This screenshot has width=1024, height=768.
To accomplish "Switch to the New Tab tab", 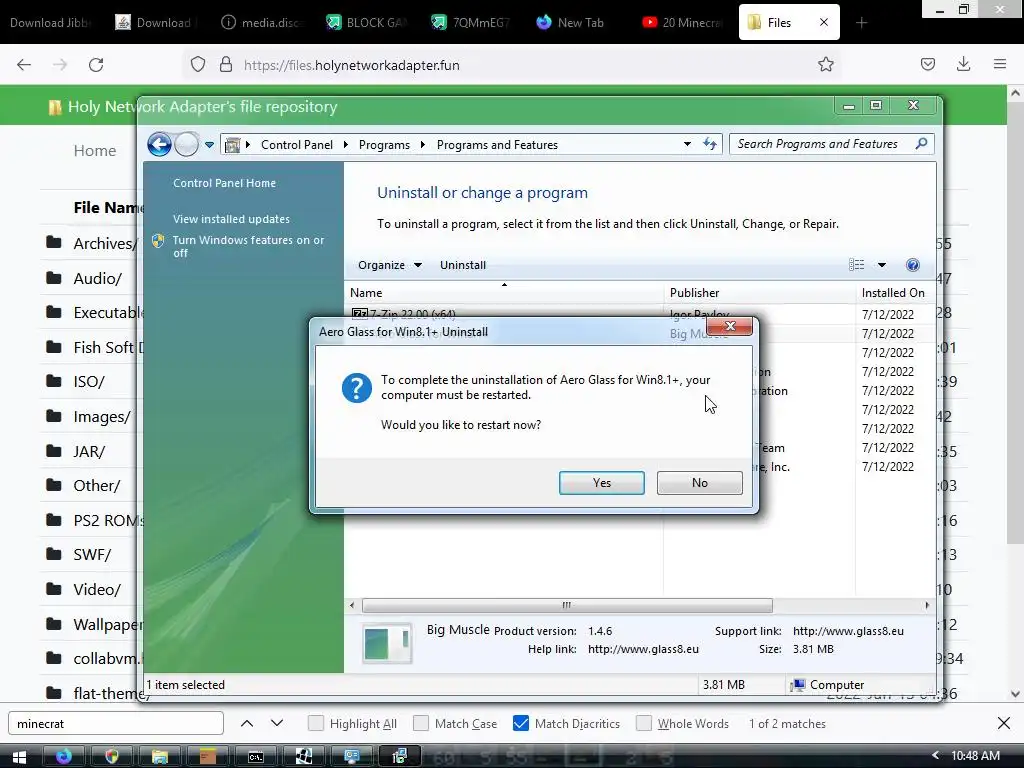I will click(x=569, y=22).
